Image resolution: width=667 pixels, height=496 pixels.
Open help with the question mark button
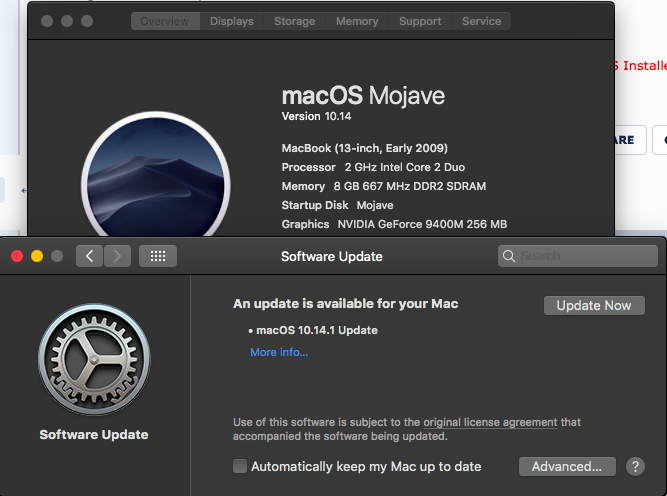point(635,467)
